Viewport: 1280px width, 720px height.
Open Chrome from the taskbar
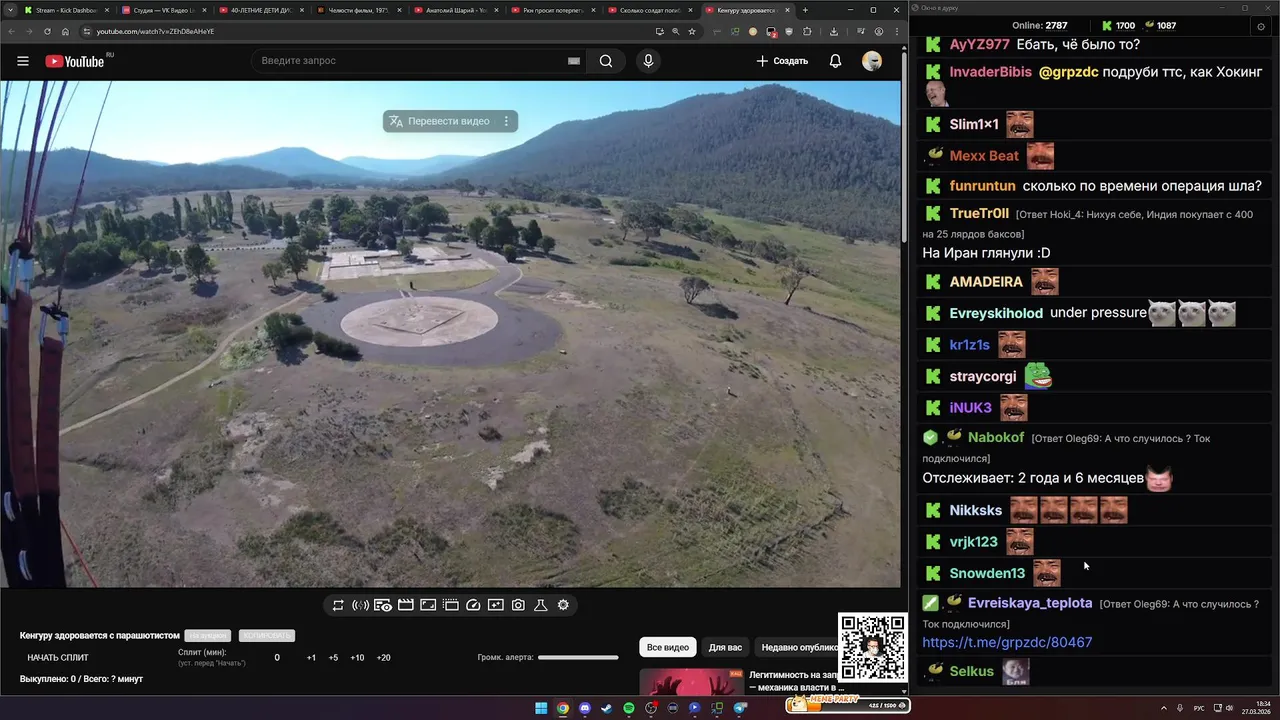click(x=563, y=708)
